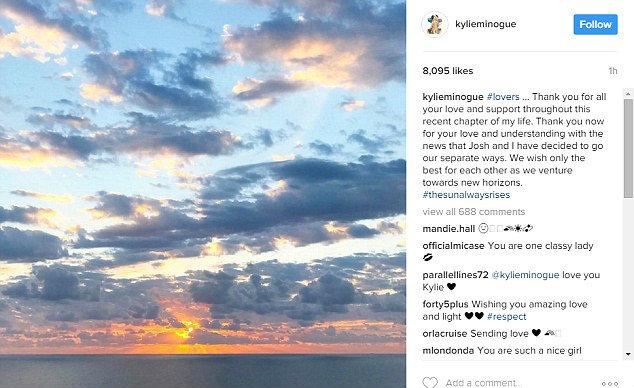Open the #respect hashtag
This screenshot has height=388, width=634.
tap(507, 316)
